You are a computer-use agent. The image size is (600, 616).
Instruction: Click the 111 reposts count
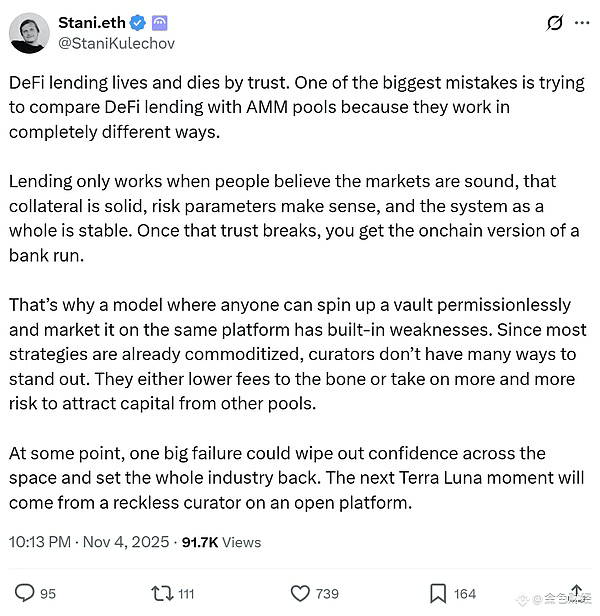(185, 594)
